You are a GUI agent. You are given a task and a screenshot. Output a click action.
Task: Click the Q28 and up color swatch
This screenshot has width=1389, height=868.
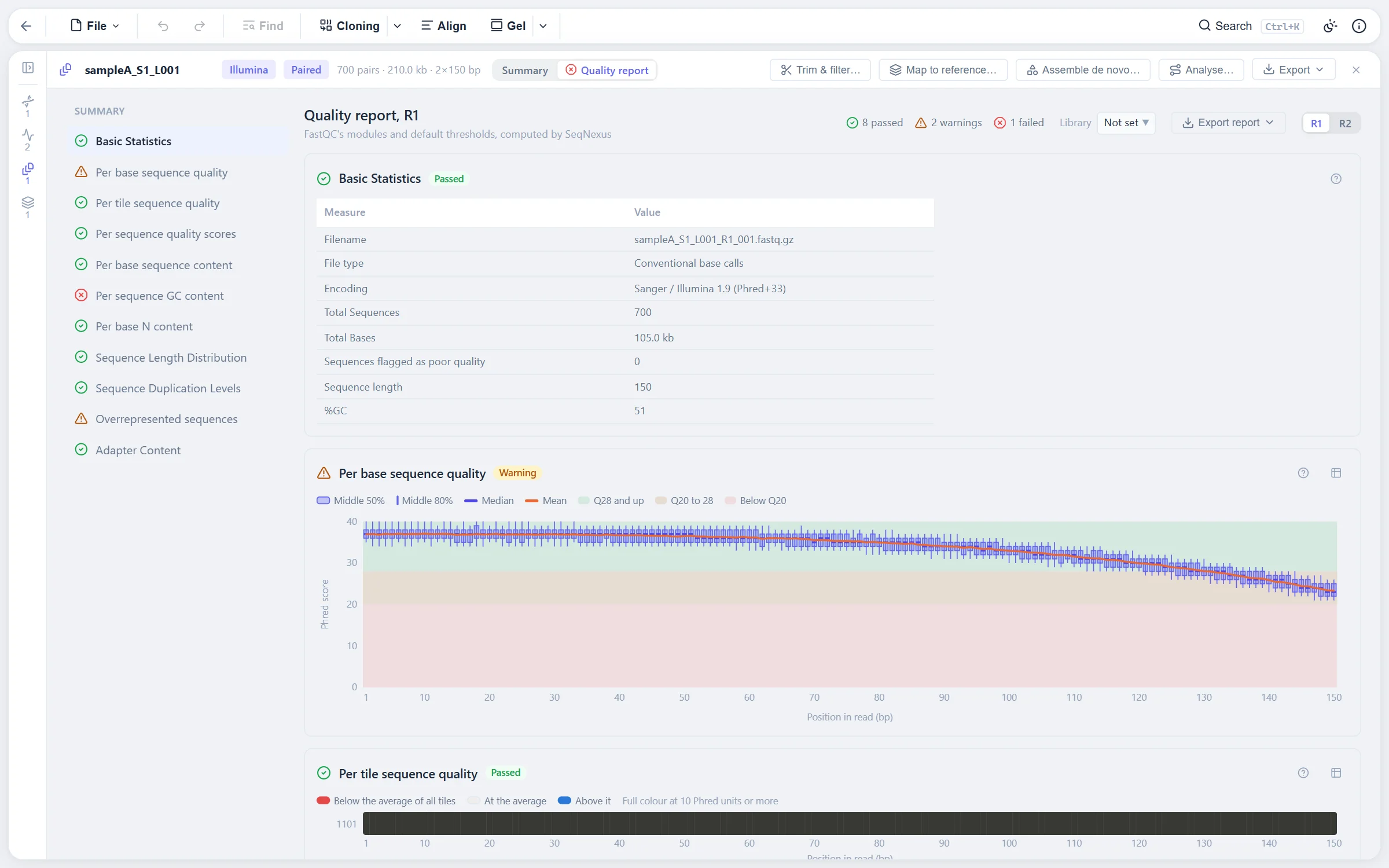pos(583,501)
